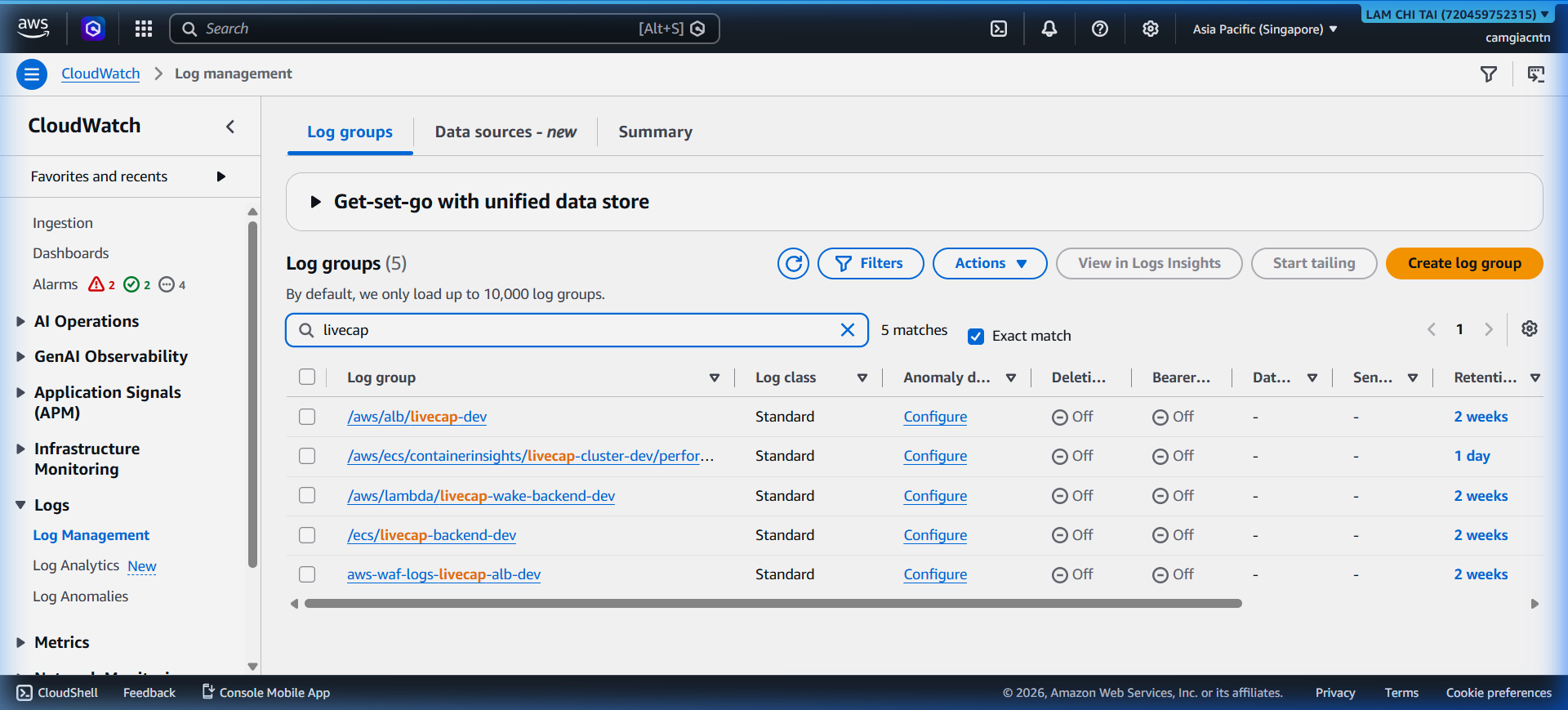Expand AI Operations section

[x=20, y=321]
